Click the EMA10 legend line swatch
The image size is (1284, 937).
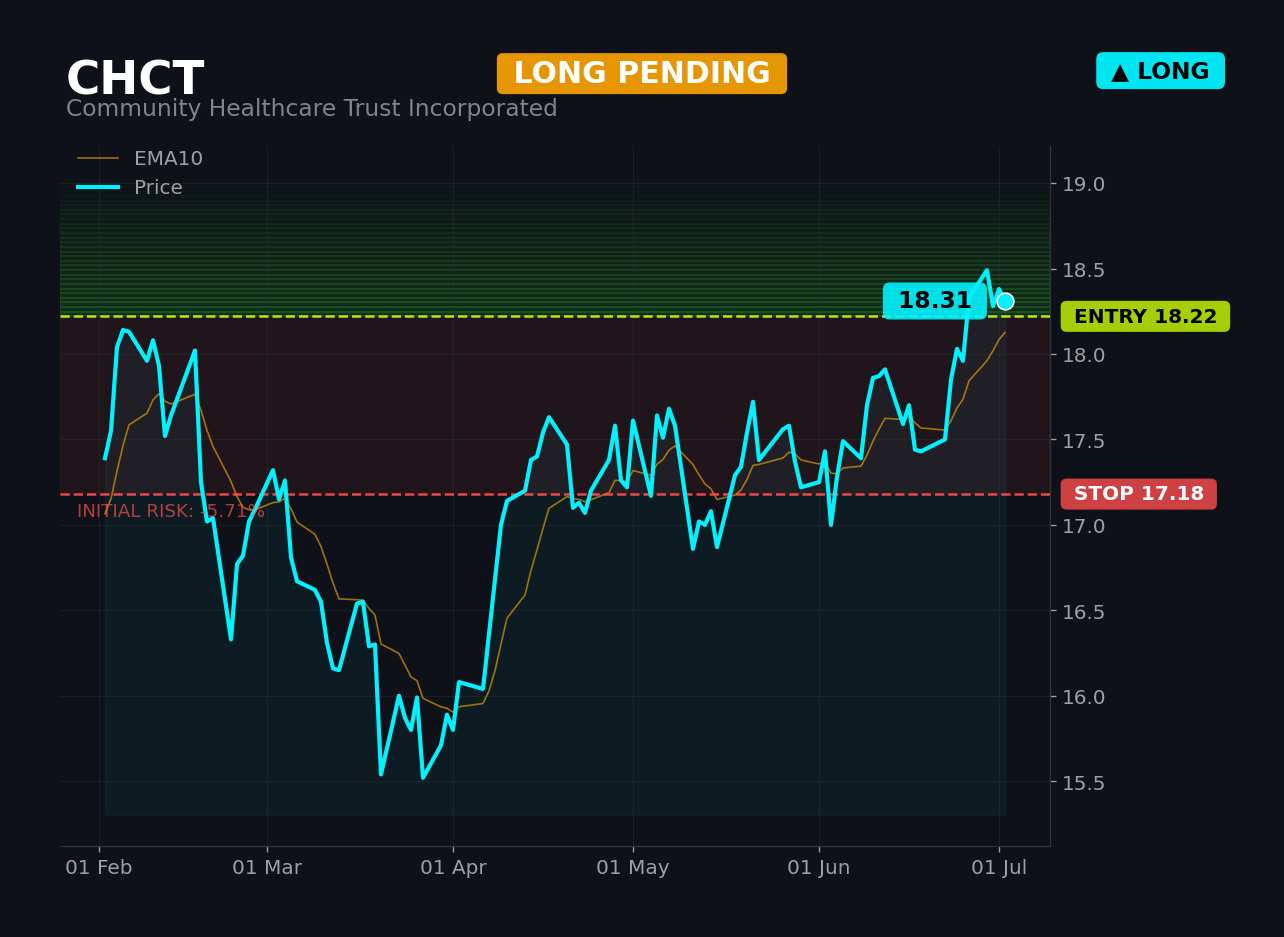pyautogui.click(x=98, y=159)
